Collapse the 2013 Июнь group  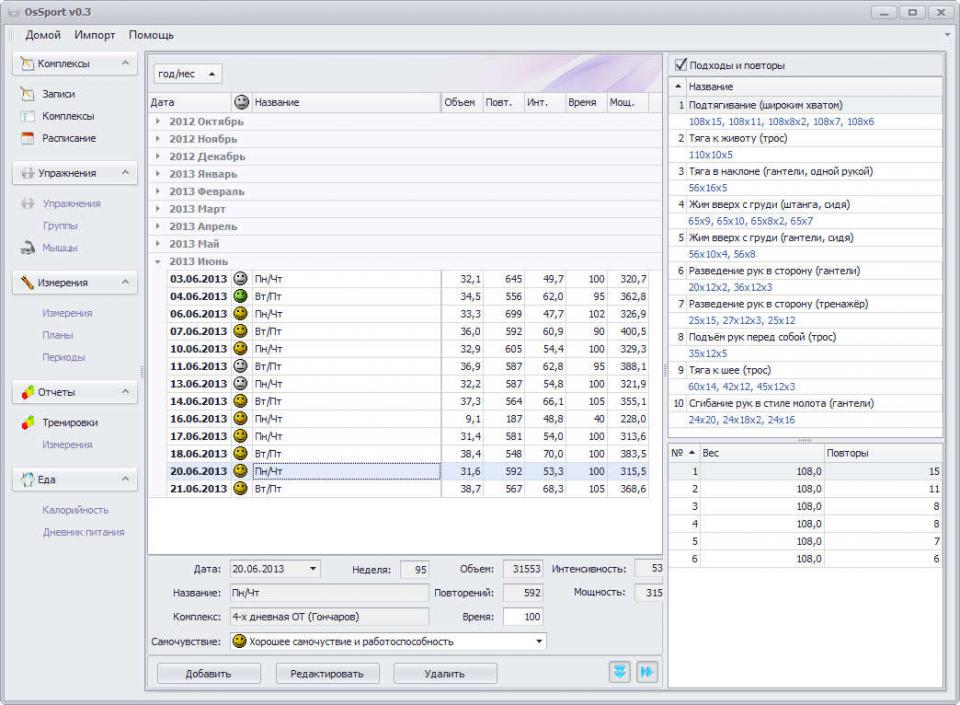pyautogui.click(x=157, y=261)
